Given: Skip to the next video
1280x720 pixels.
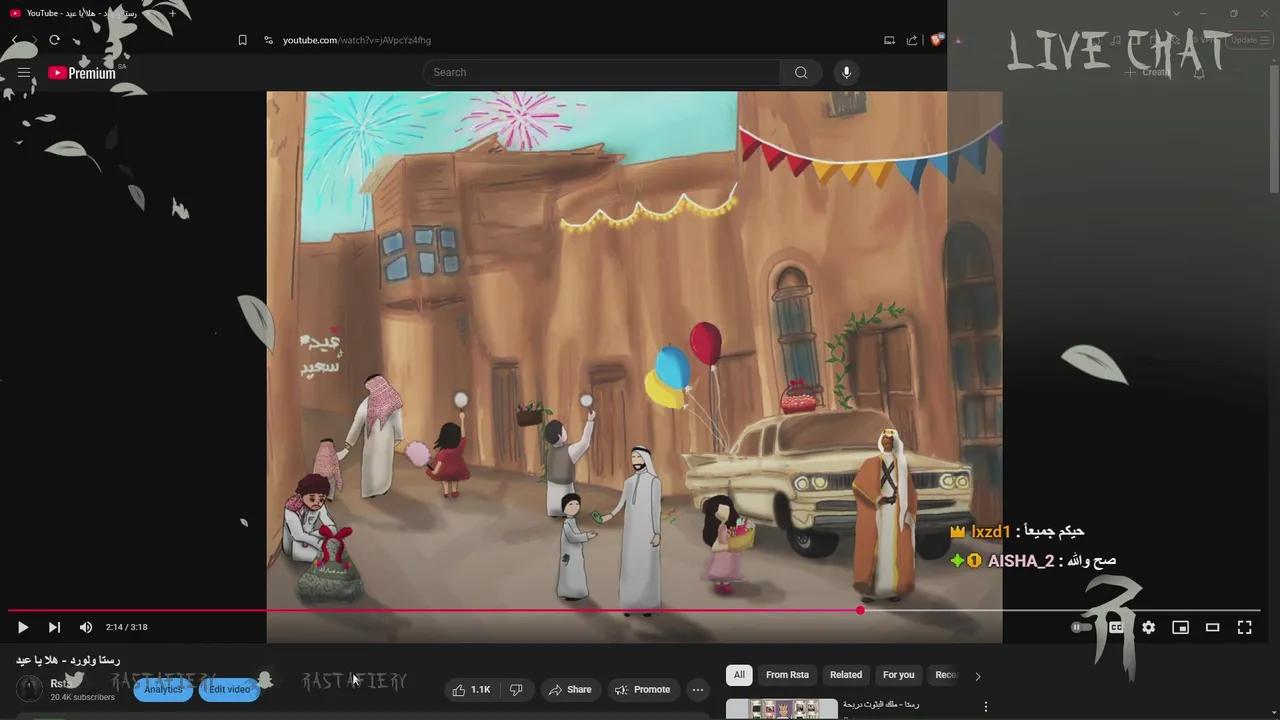Looking at the screenshot, I should point(54,627).
